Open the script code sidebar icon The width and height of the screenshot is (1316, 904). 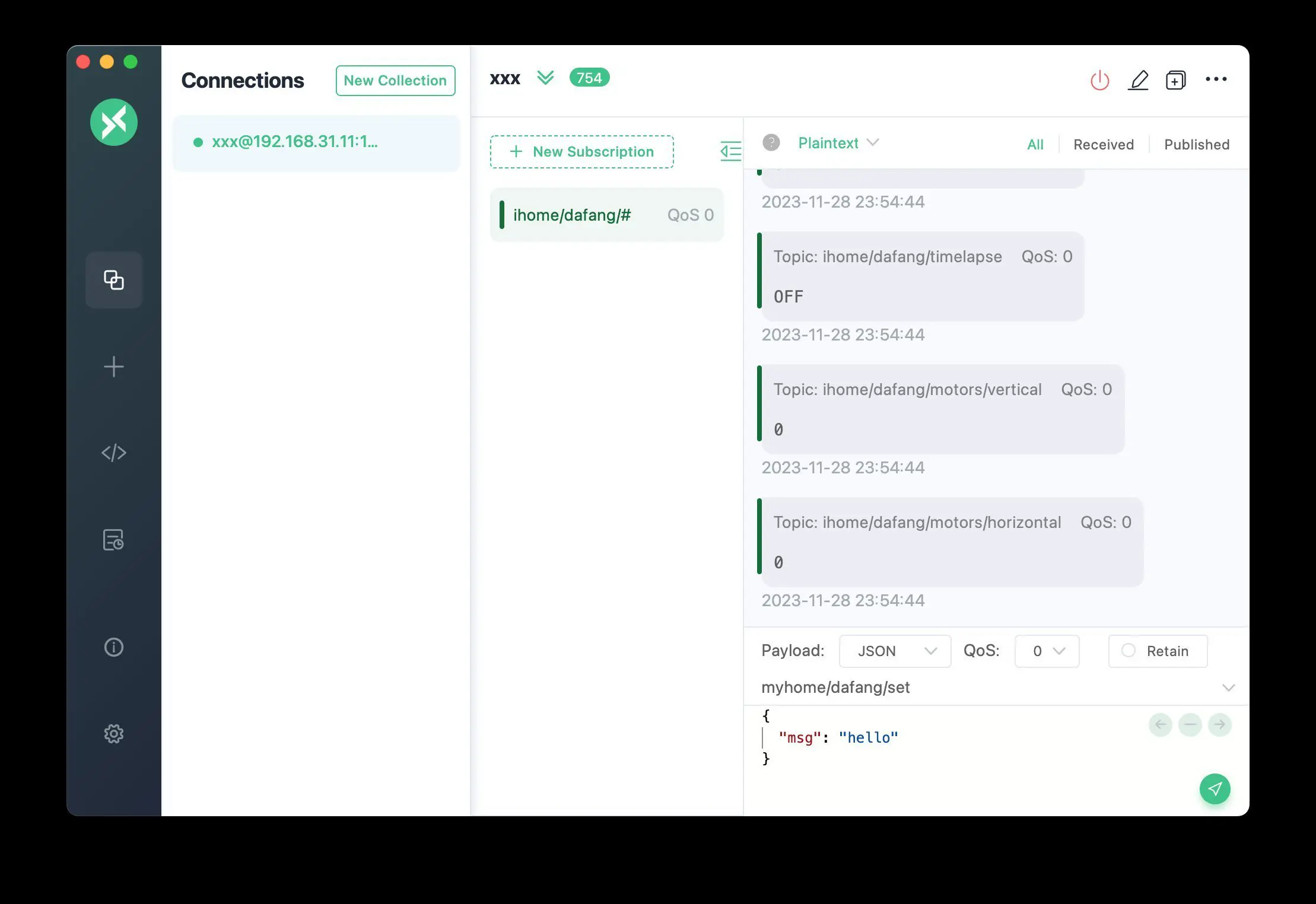point(113,453)
